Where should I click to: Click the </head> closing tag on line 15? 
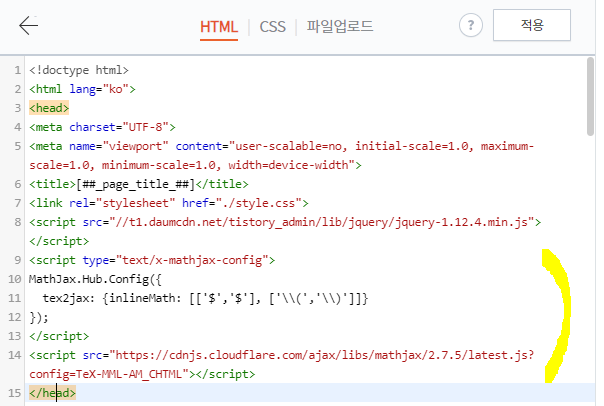[x=52, y=393]
